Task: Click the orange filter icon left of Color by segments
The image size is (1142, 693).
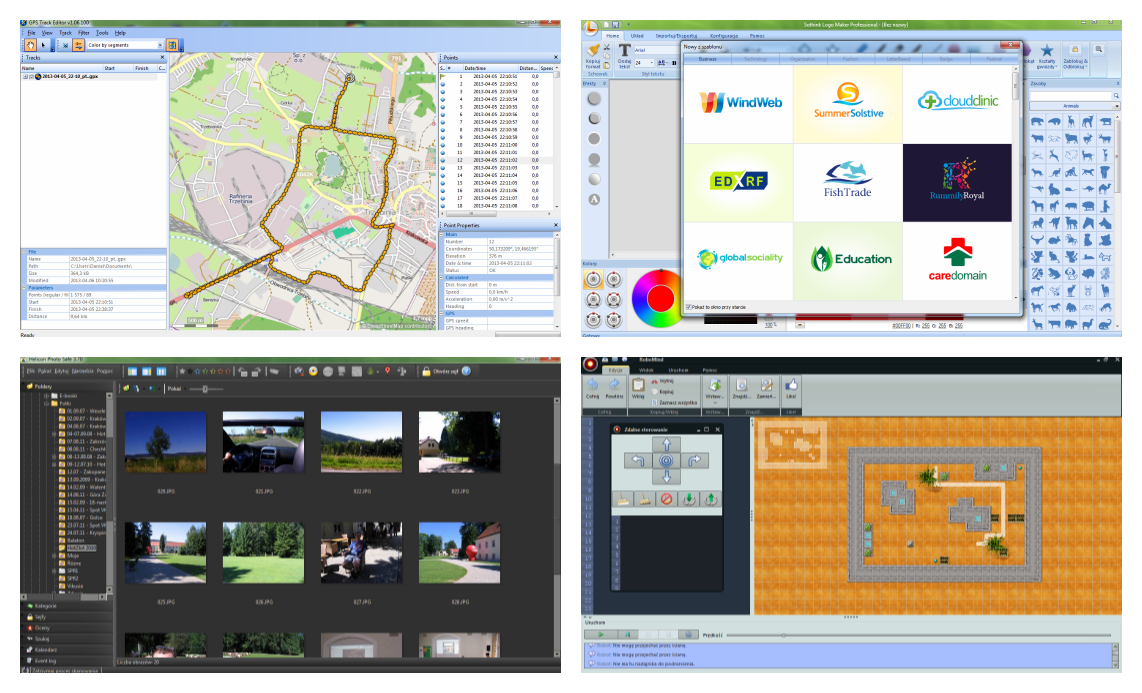Action: coord(78,45)
